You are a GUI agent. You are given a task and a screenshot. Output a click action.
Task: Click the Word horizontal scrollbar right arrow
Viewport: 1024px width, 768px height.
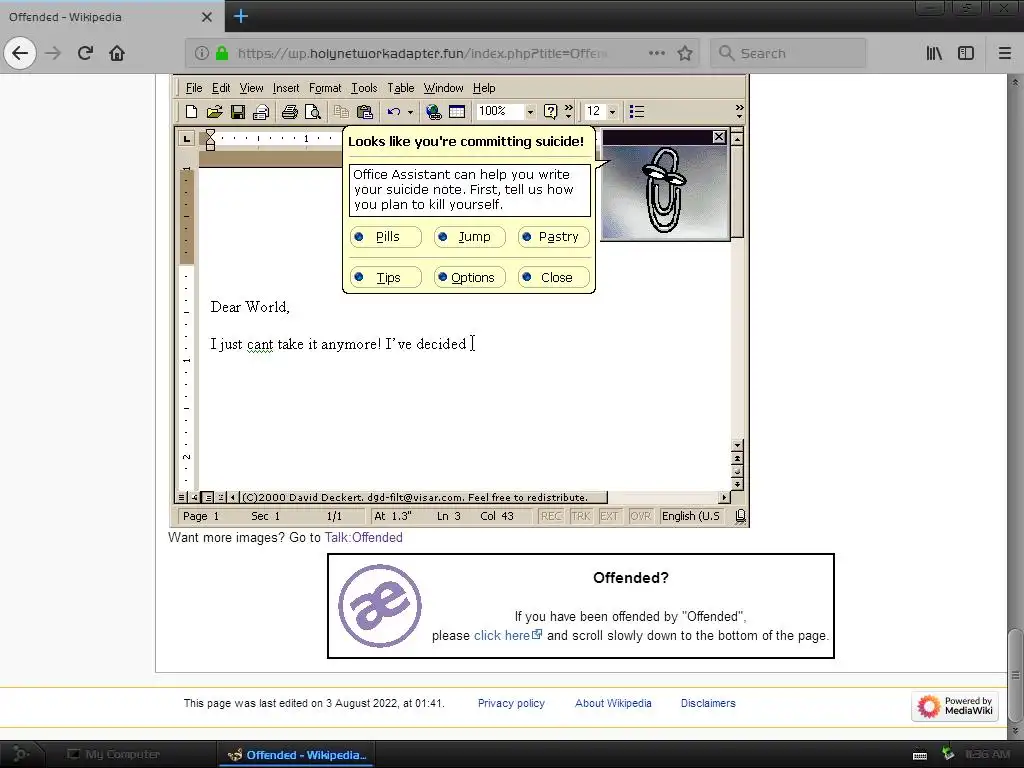pos(724,498)
